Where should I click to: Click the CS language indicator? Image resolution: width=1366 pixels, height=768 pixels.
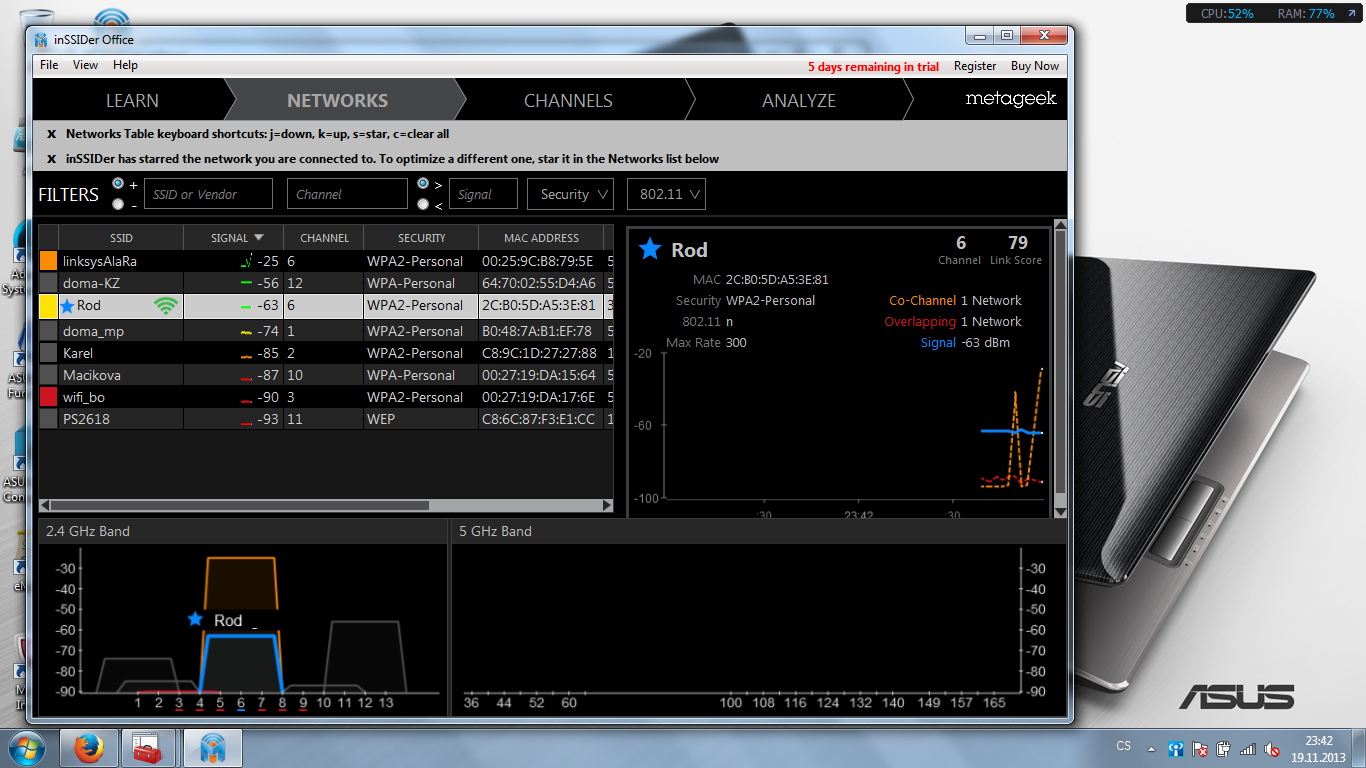pos(1123,746)
